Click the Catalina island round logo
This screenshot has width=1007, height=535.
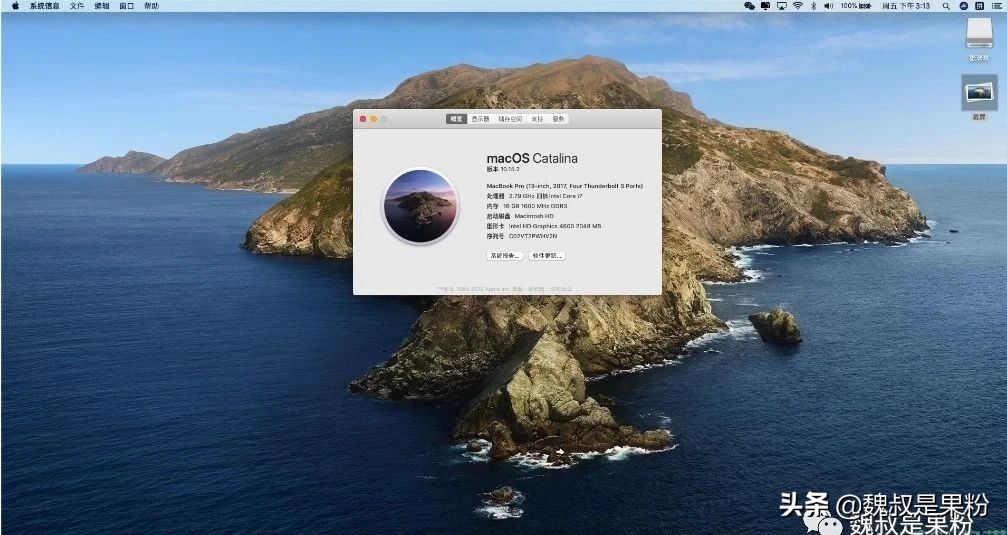[420, 206]
